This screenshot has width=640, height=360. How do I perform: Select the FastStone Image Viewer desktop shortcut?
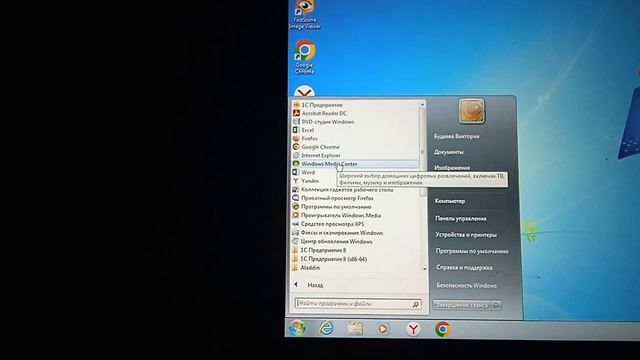[x=304, y=15]
